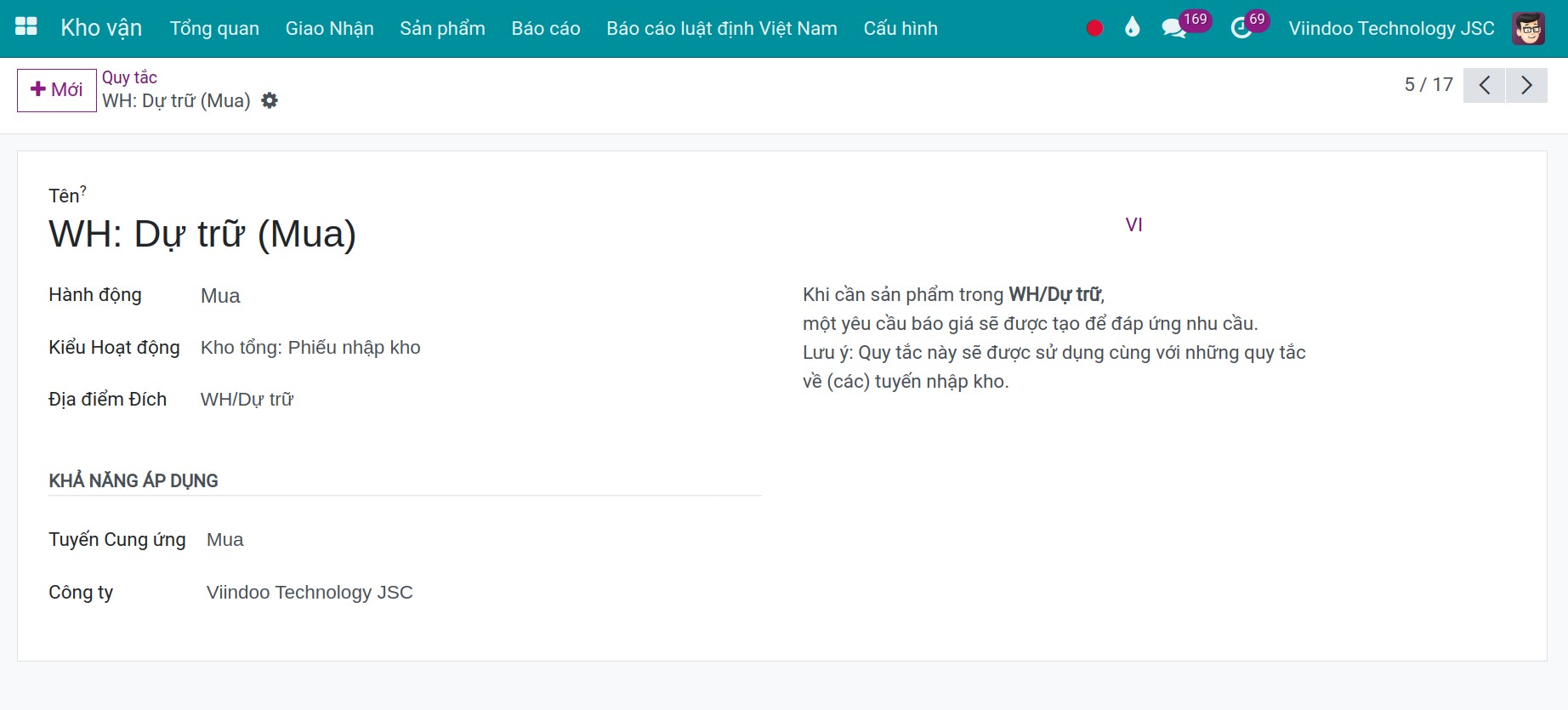Open the messages chat icon
The image size is (1568, 710).
1173,28
